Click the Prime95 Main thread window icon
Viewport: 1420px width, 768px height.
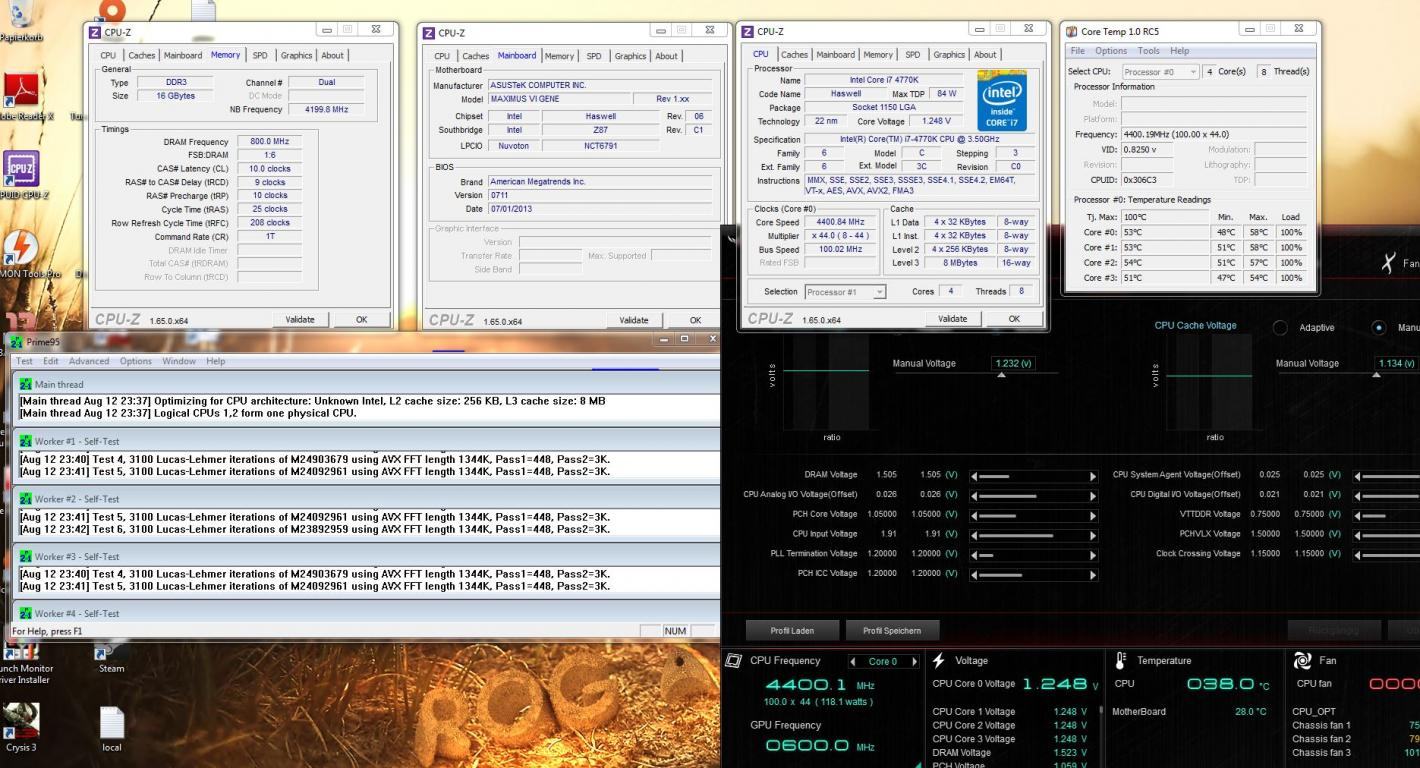coord(25,384)
